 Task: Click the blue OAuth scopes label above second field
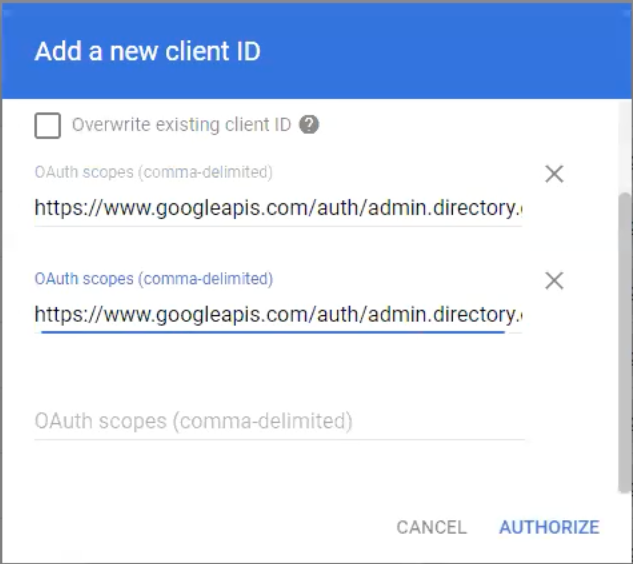click(153, 279)
